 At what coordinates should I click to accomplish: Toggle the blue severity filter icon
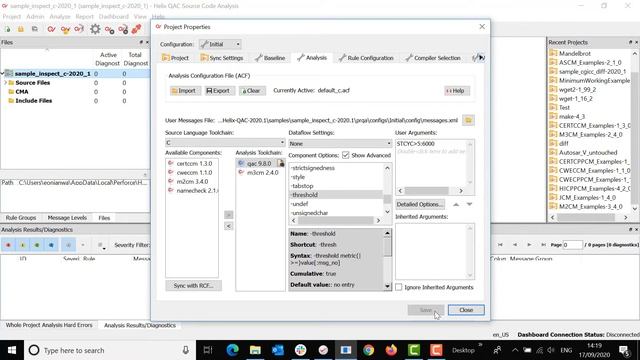click(x=51, y=245)
